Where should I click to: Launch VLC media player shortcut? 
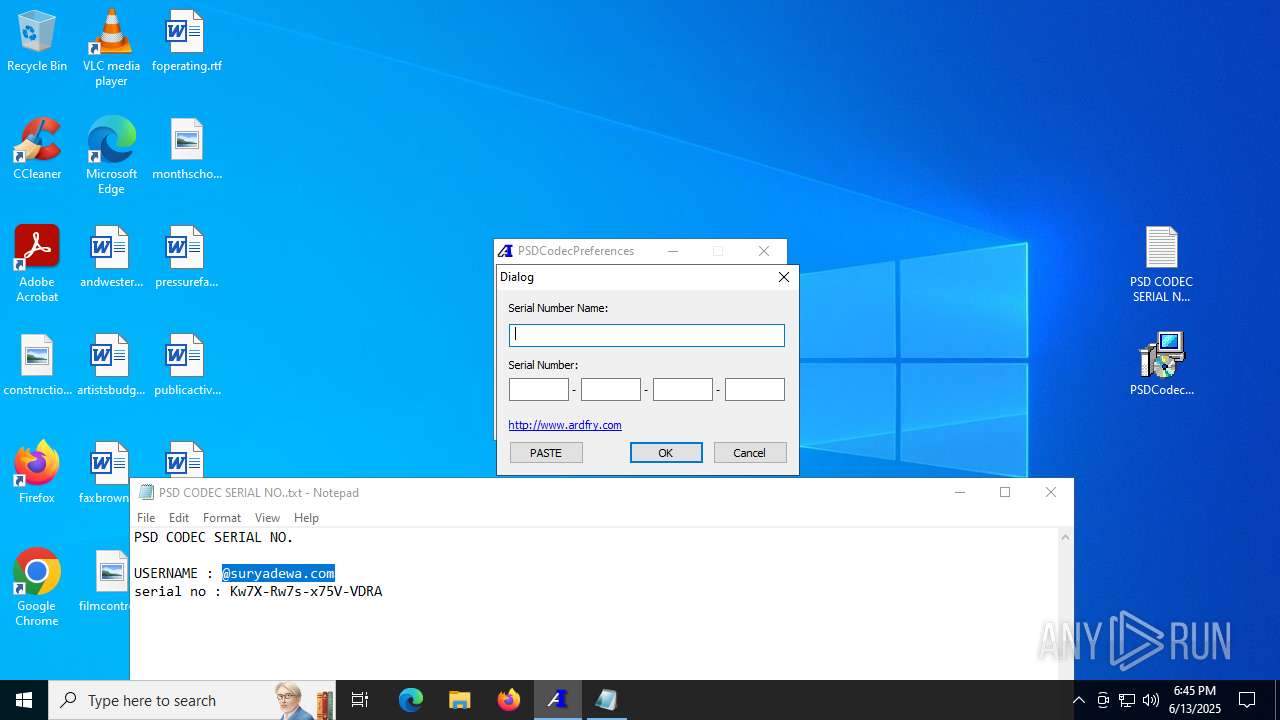click(111, 48)
